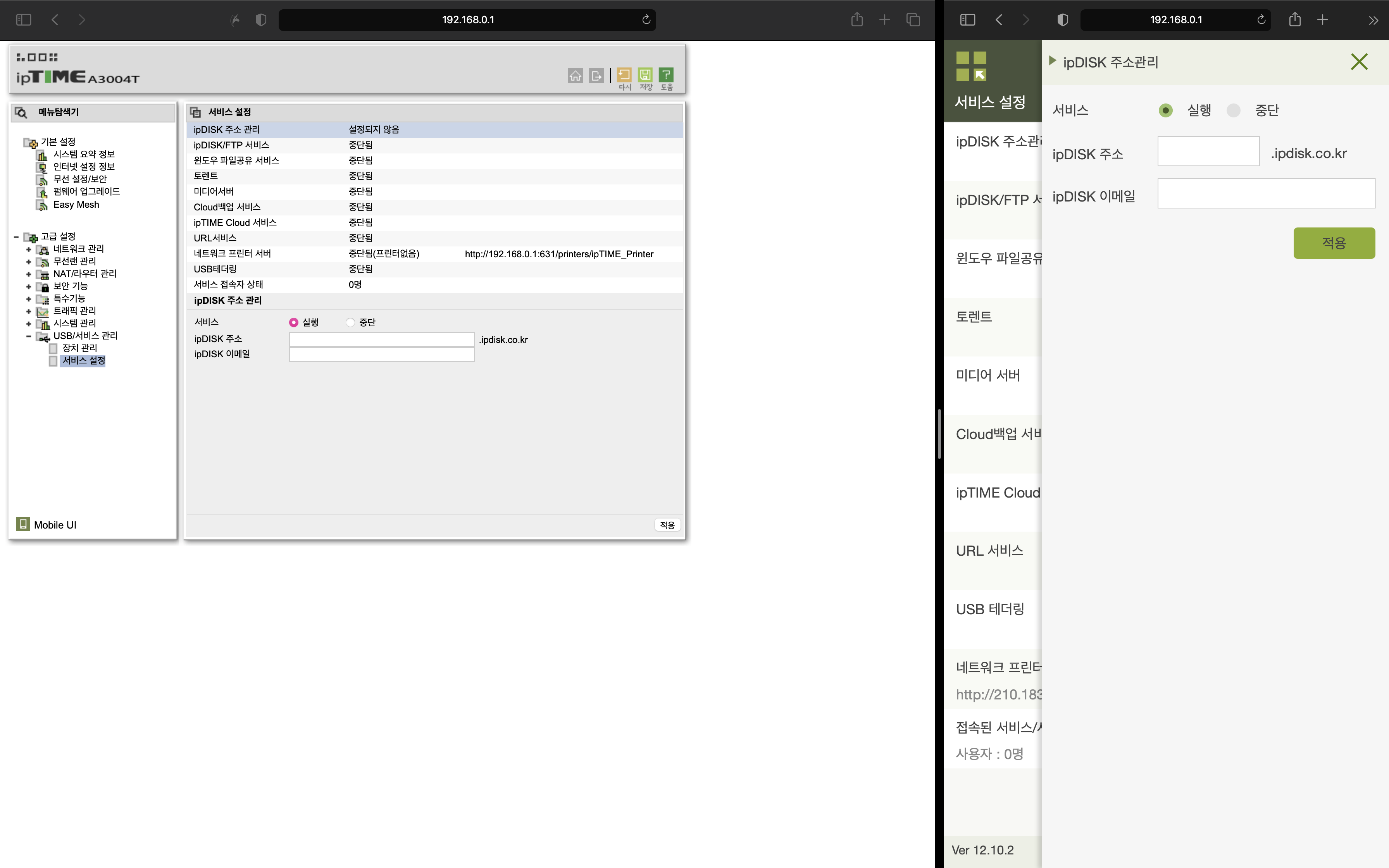
Task: Select 토렌트 in the mobile service list
Action: coord(974,316)
